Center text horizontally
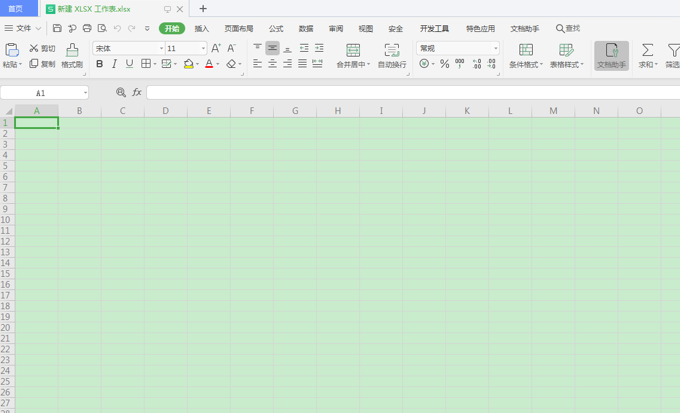The image size is (680, 413). [x=272, y=64]
